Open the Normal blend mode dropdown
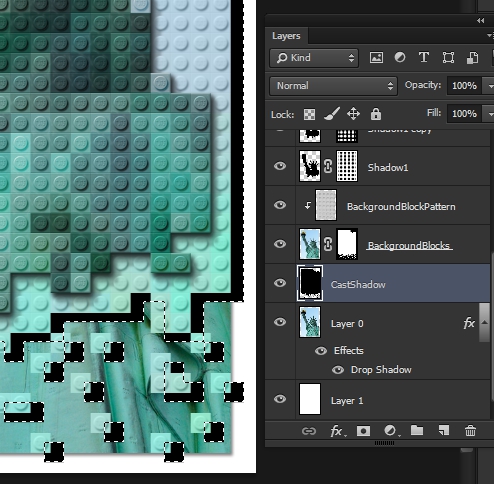The image size is (494, 484). (333, 86)
